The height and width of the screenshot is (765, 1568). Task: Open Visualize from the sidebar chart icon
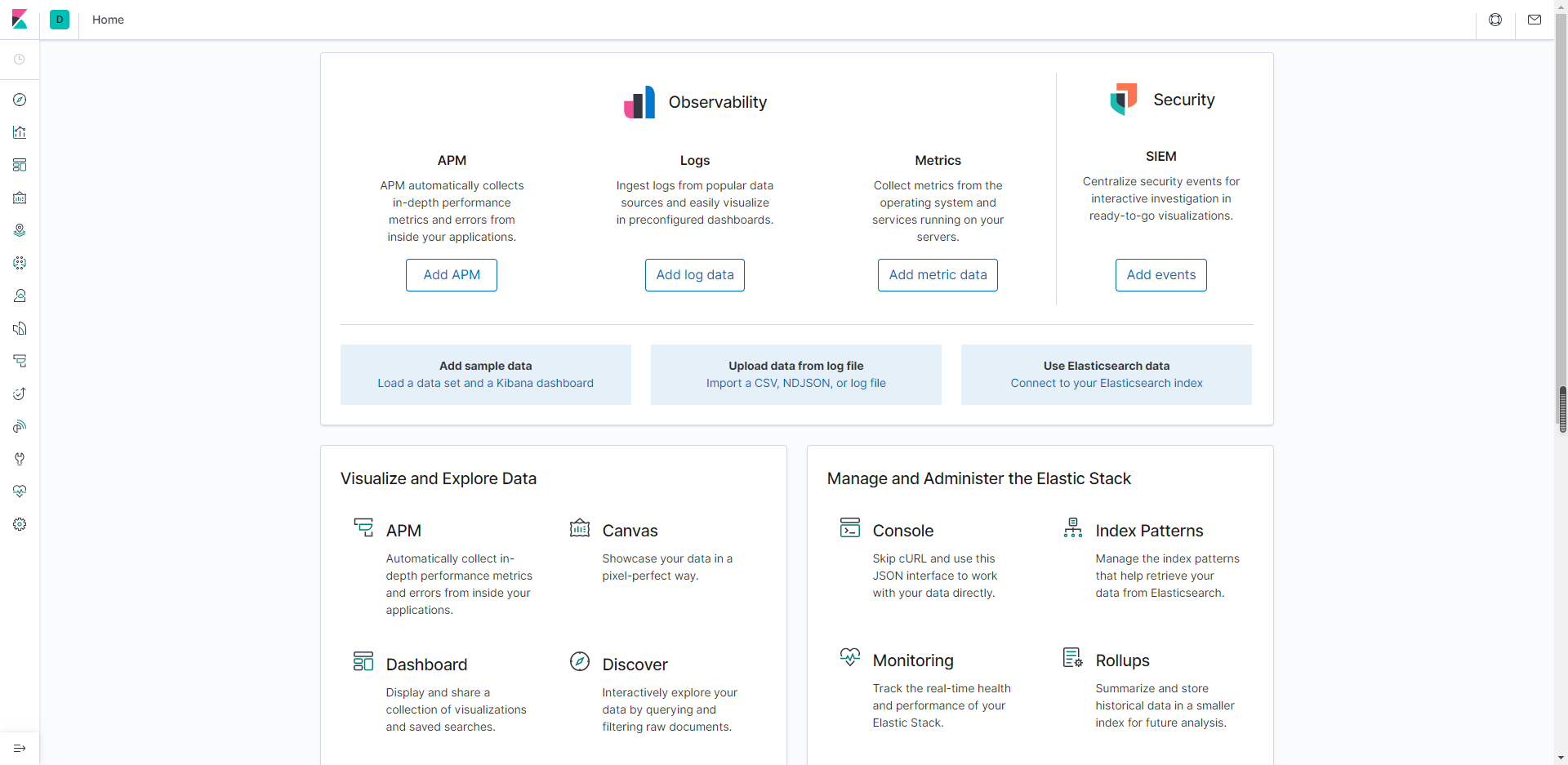(x=20, y=132)
